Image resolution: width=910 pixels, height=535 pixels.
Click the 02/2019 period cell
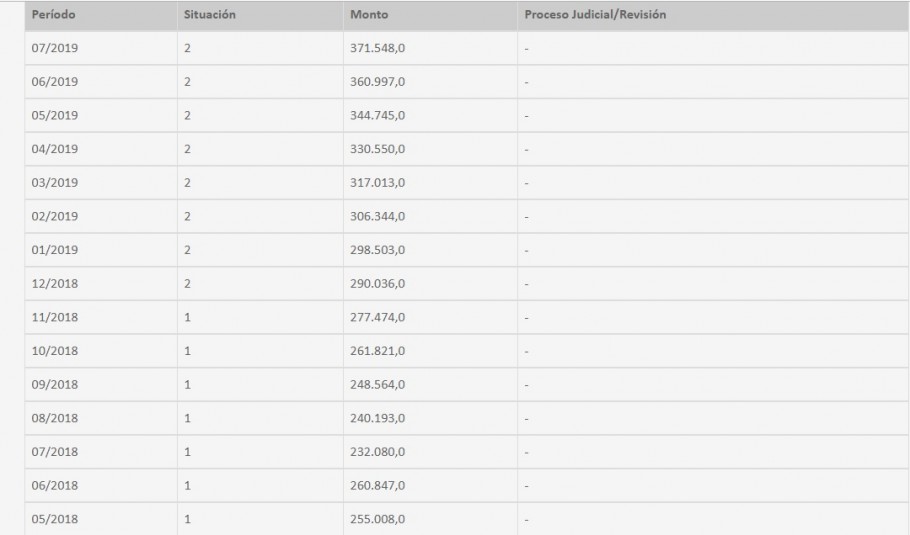pos(56,216)
